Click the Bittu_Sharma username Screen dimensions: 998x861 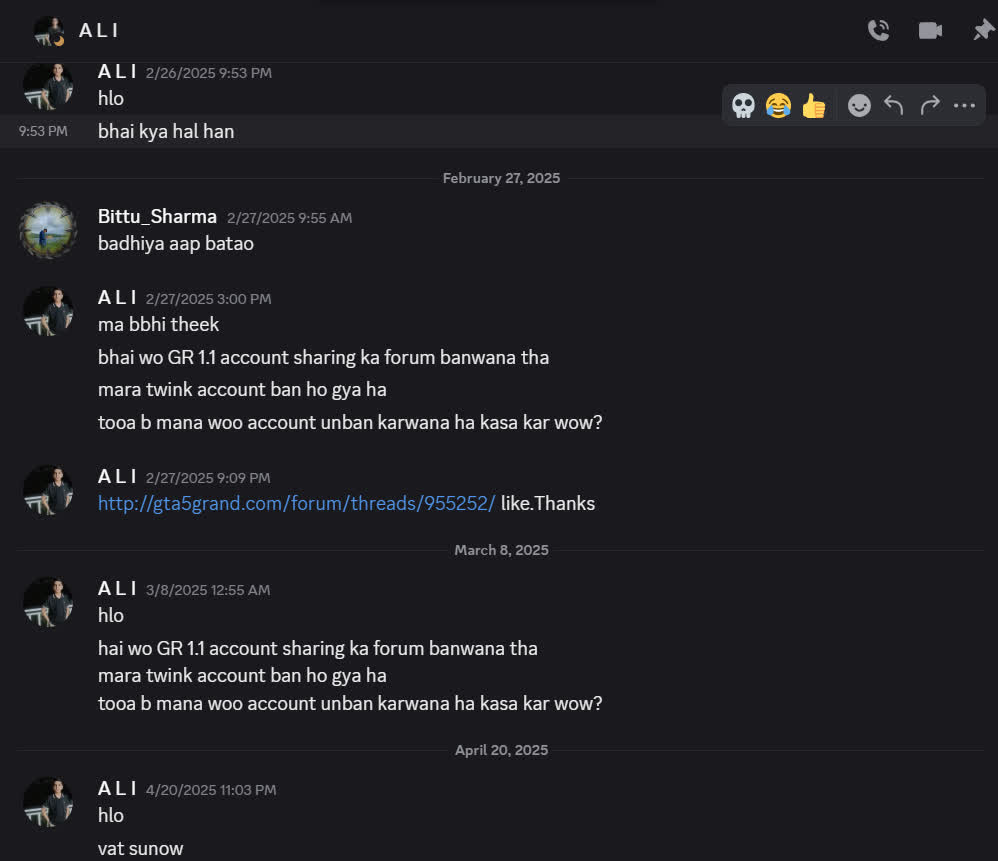[157, 216]
